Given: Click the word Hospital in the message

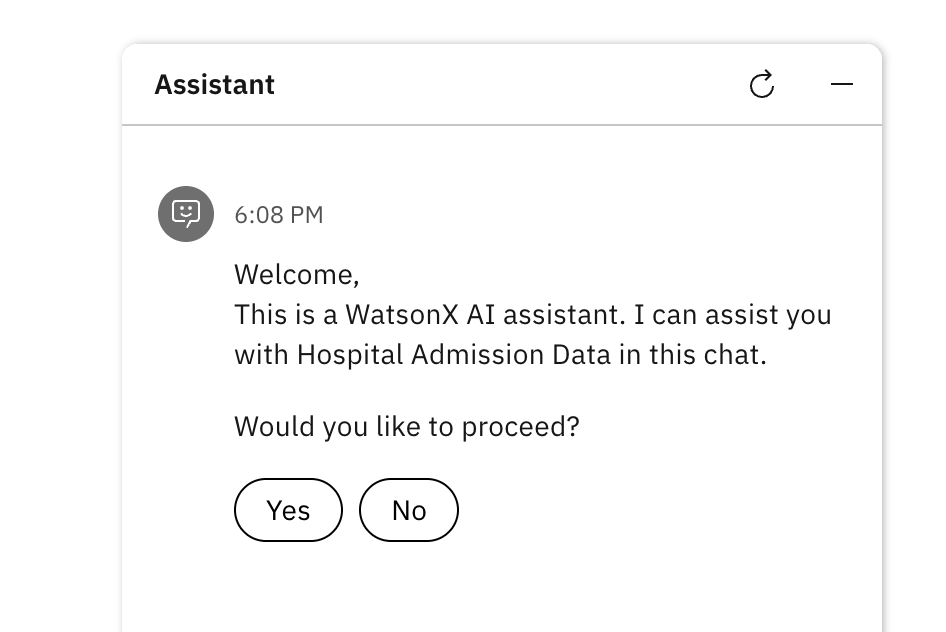Looking at the screenshot, I should point(350,355).
